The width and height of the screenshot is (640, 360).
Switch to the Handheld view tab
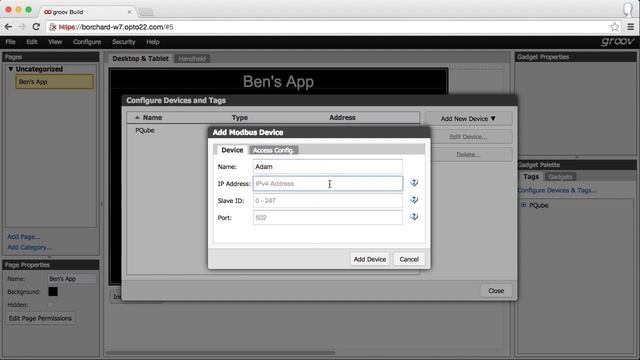tap(192, 59)
